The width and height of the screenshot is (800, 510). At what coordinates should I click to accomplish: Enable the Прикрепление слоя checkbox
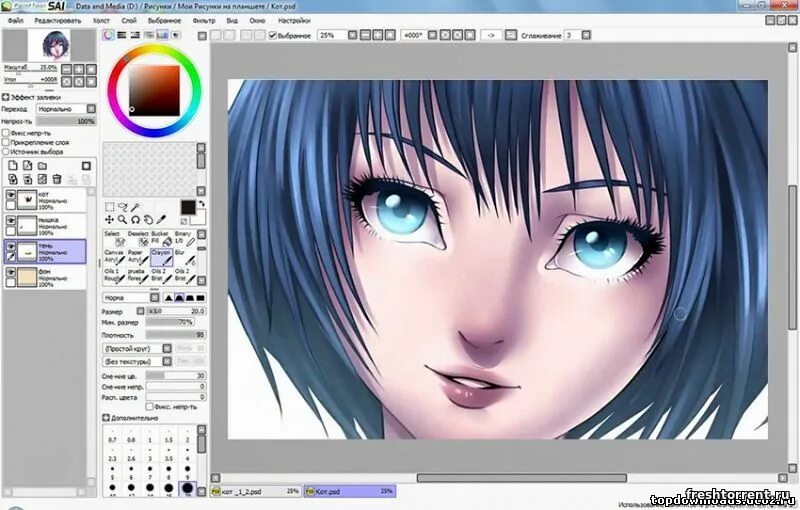coord(6,143)
